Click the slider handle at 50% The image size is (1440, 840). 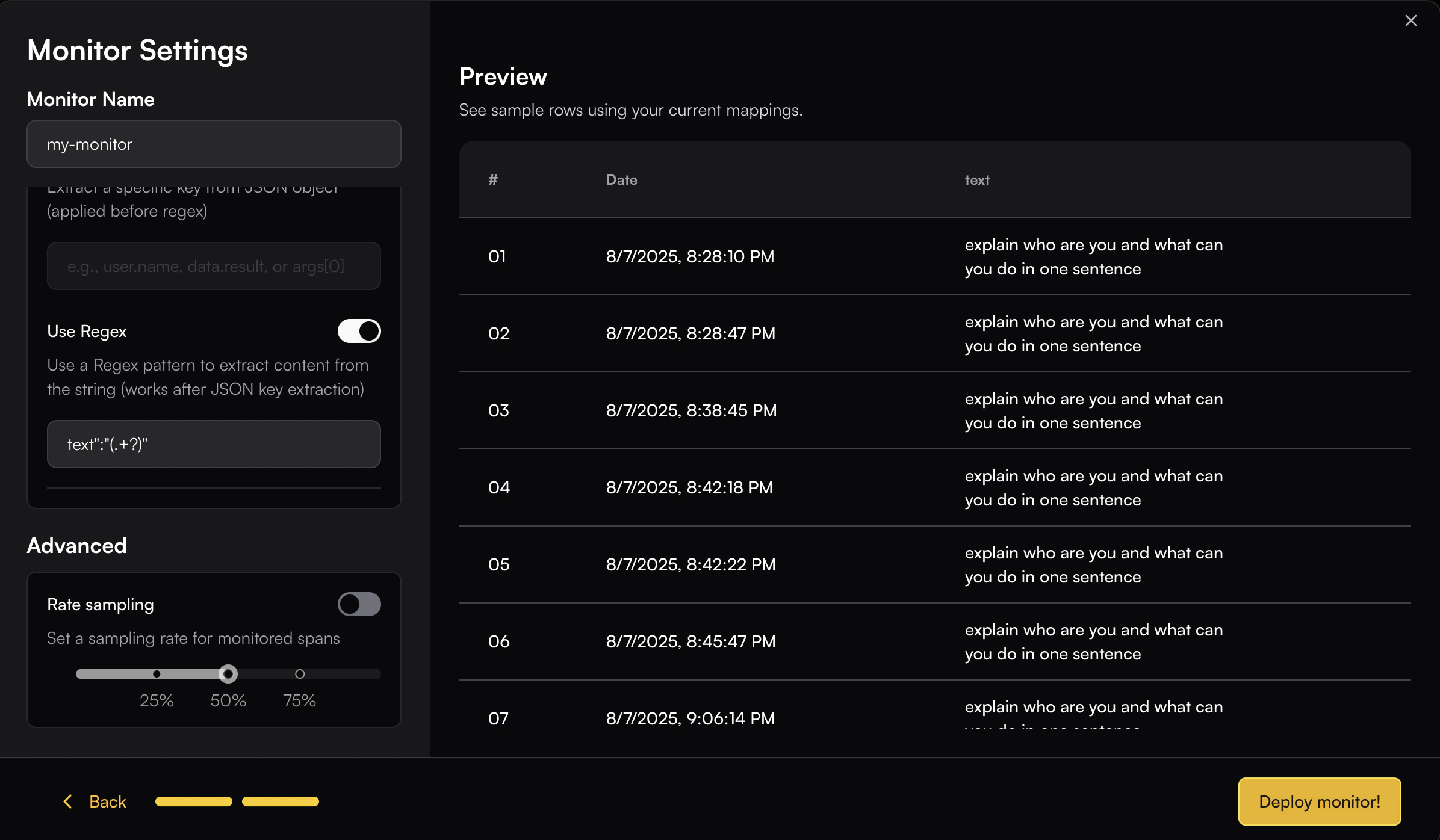pyautogui.click(x=228, y=674)
